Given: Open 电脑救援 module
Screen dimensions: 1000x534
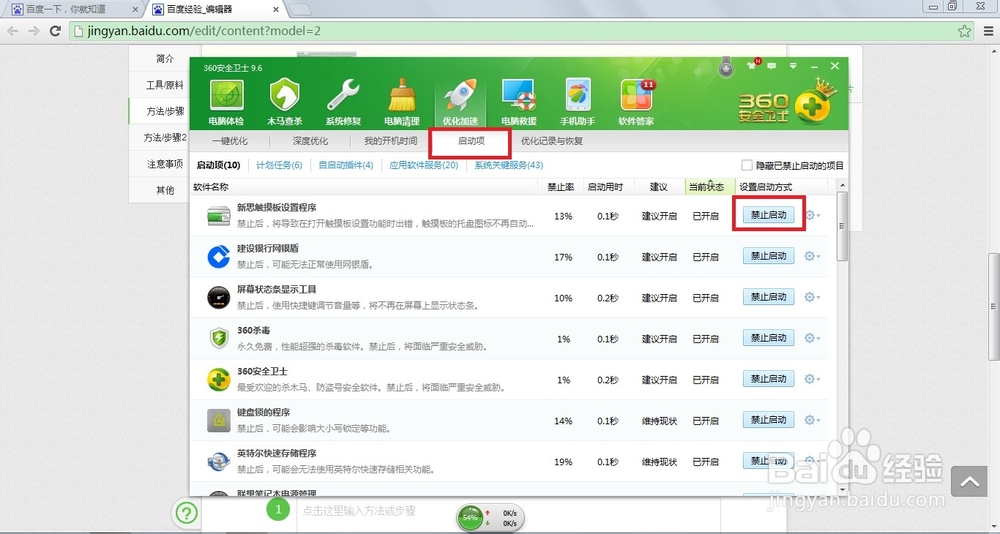Looking at the screenshot, I should point(518,102).
